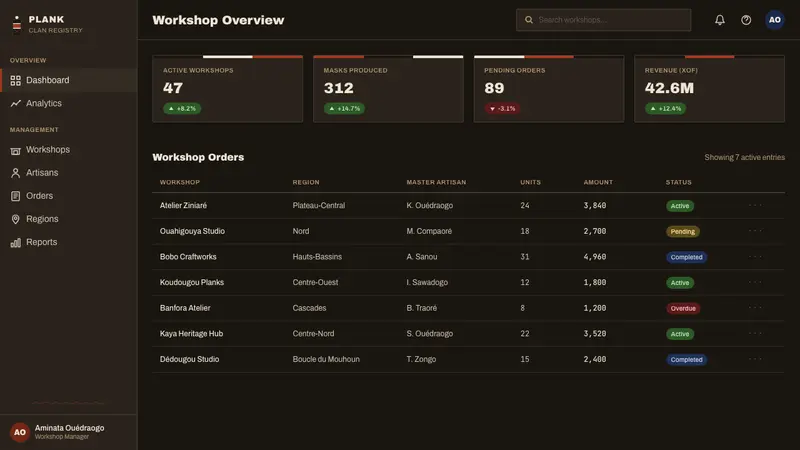
Task: Click the +8.2% trend badge
Action: 182,109
